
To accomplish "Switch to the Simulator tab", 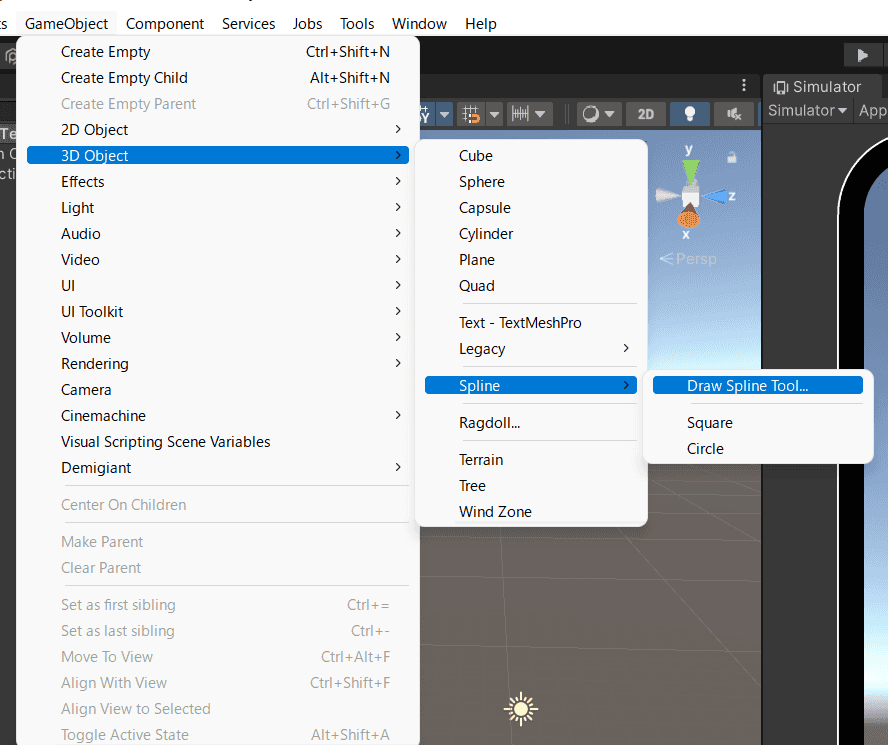I will (818, 87).
